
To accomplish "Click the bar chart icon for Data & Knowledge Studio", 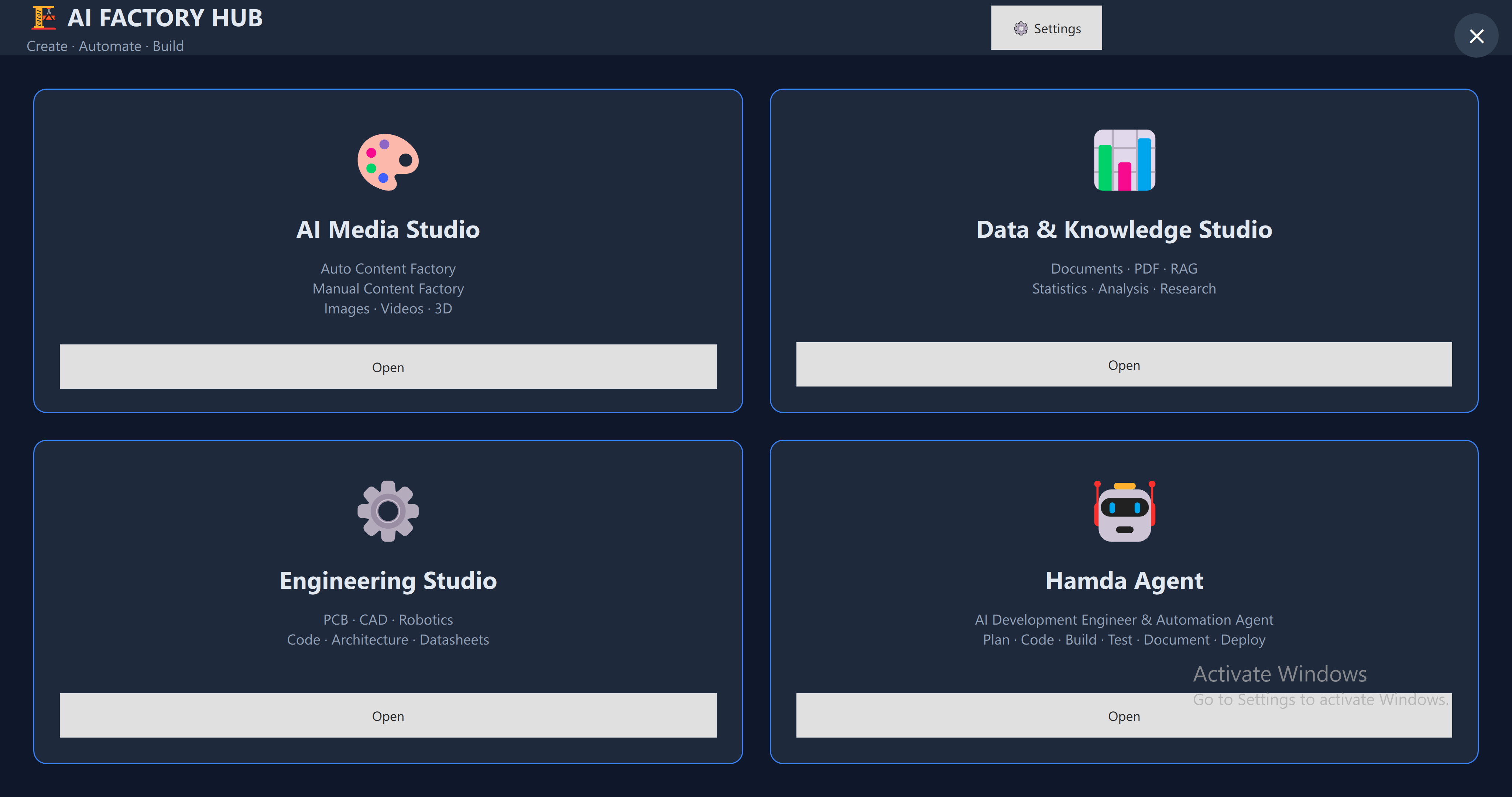I will 1124,160.
